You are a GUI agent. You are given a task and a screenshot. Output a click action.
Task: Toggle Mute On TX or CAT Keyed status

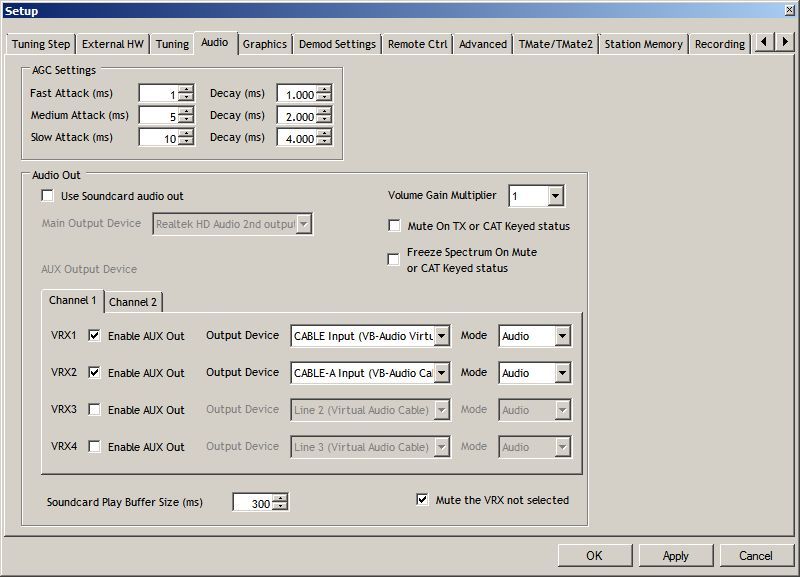394,226
